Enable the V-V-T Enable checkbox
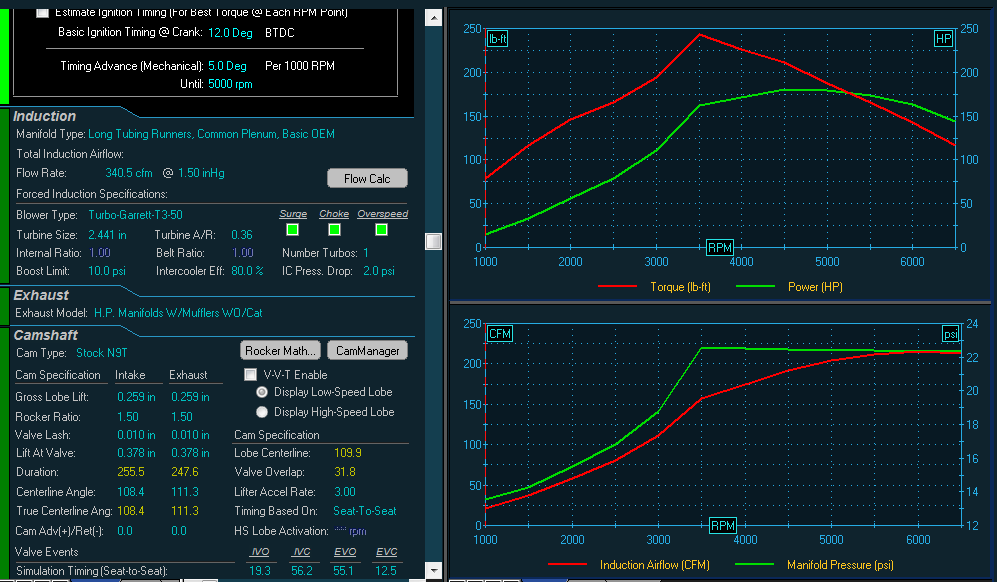Viewport: 997px width, 582px height. pos(249,375)
